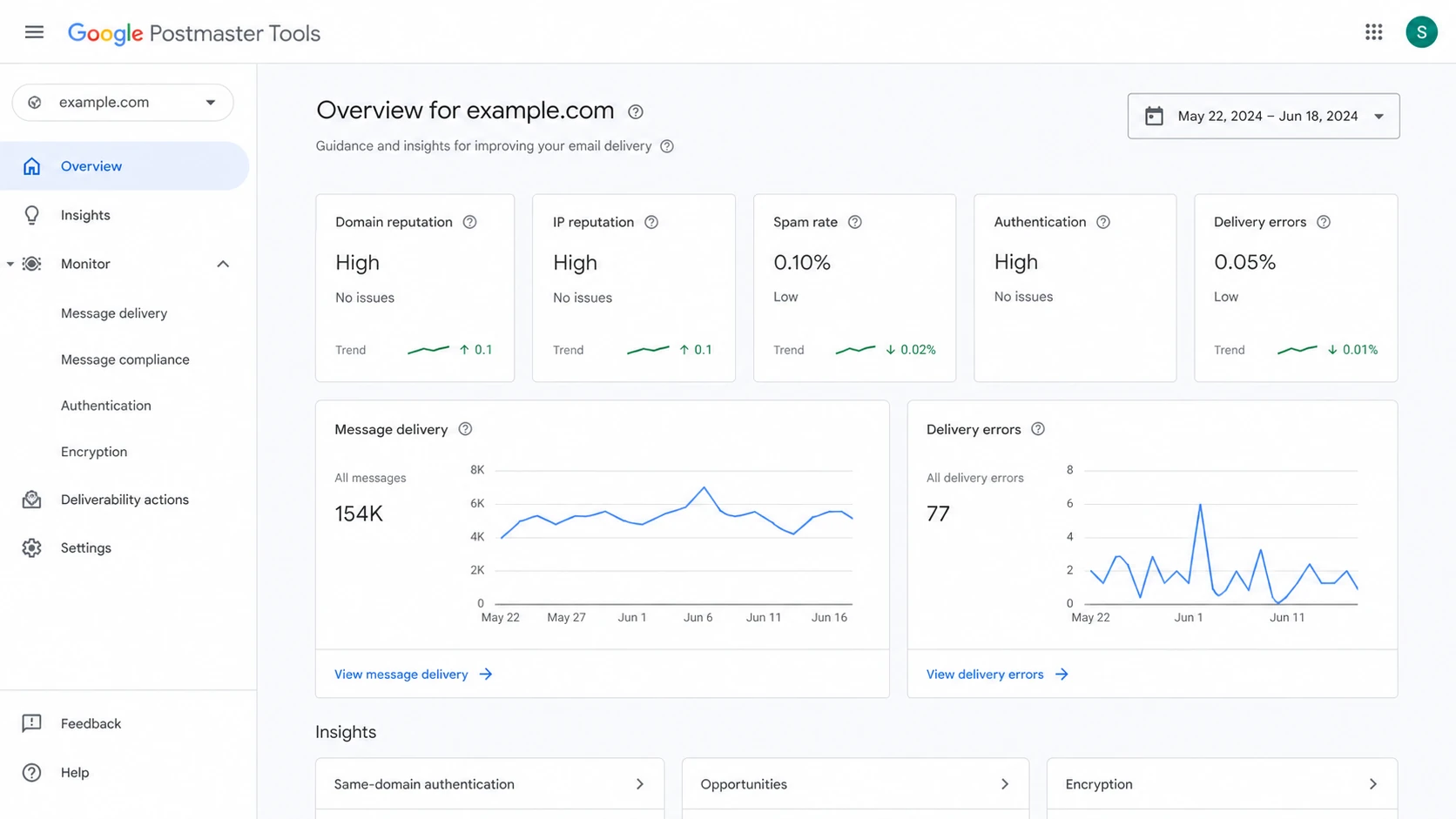
Task: Click the calendar icon in date range
Action: pos(1154,116)
